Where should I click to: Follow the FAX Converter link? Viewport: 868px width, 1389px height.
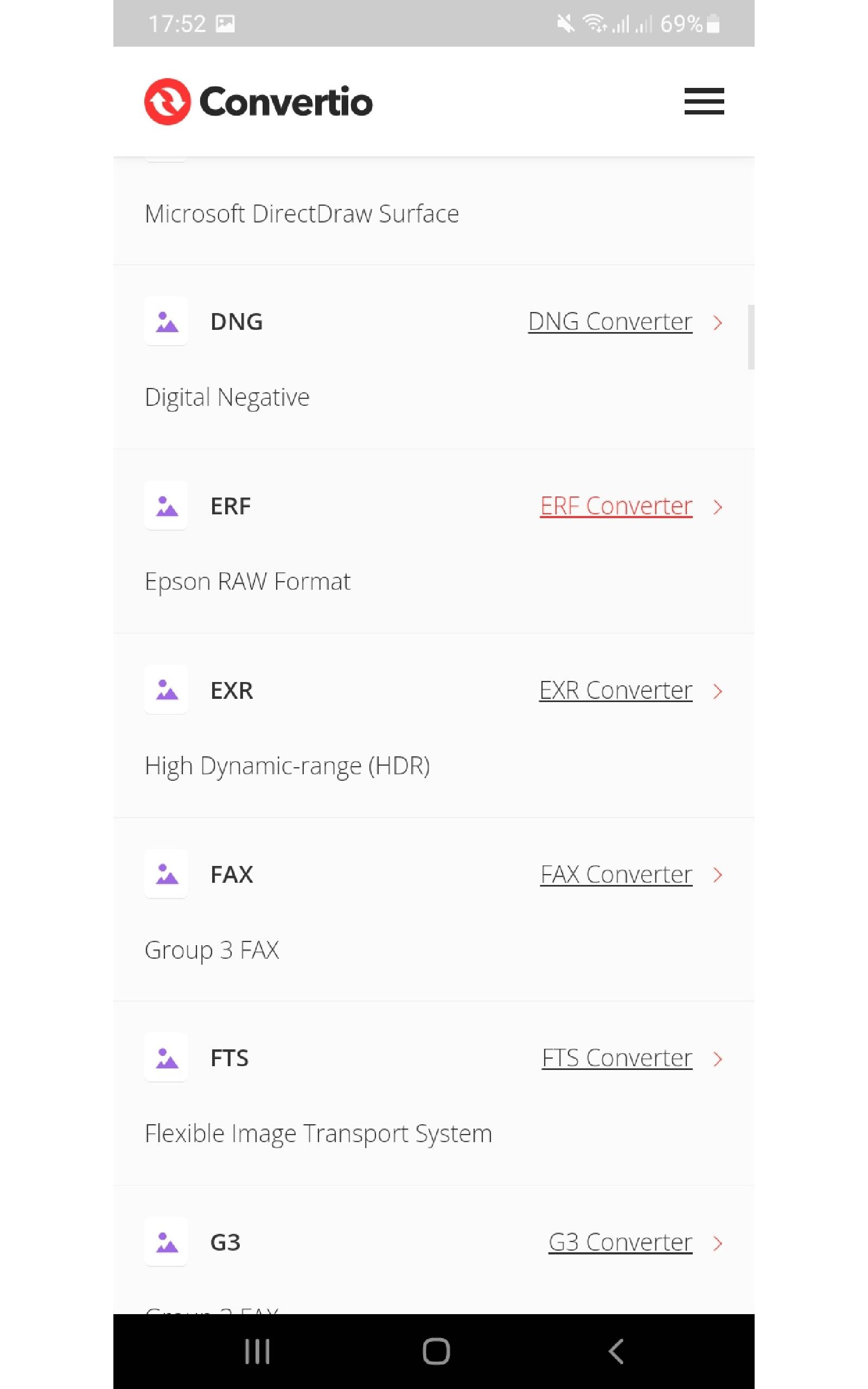pos(615,875)
